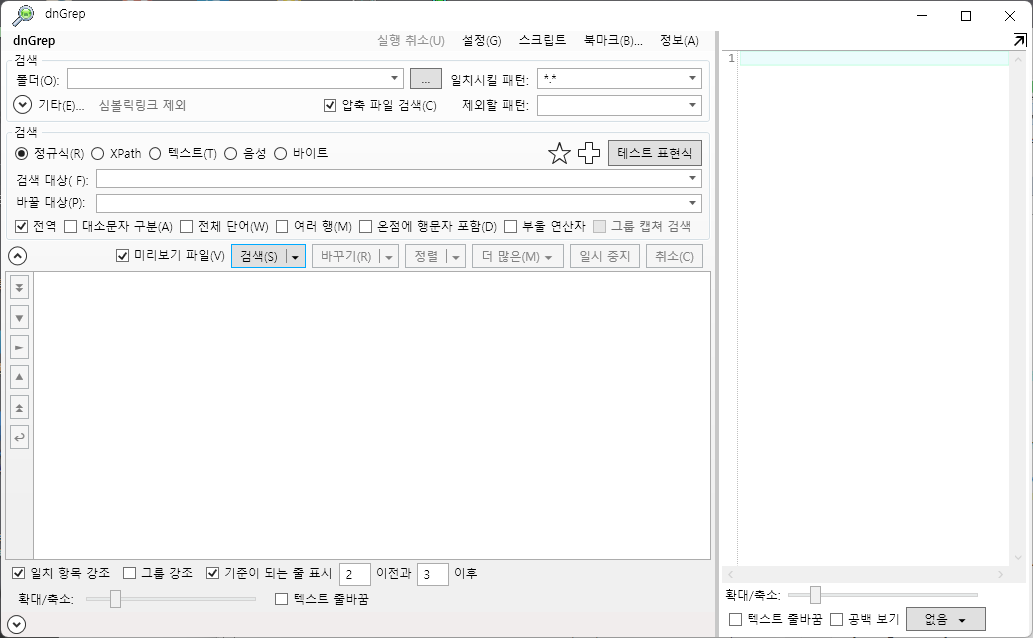Click the 기타(E)... label

(x=61, y=105)
